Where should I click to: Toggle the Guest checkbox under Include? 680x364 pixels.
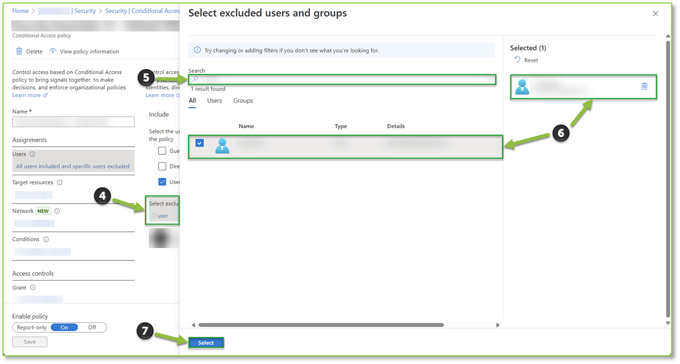162,151
